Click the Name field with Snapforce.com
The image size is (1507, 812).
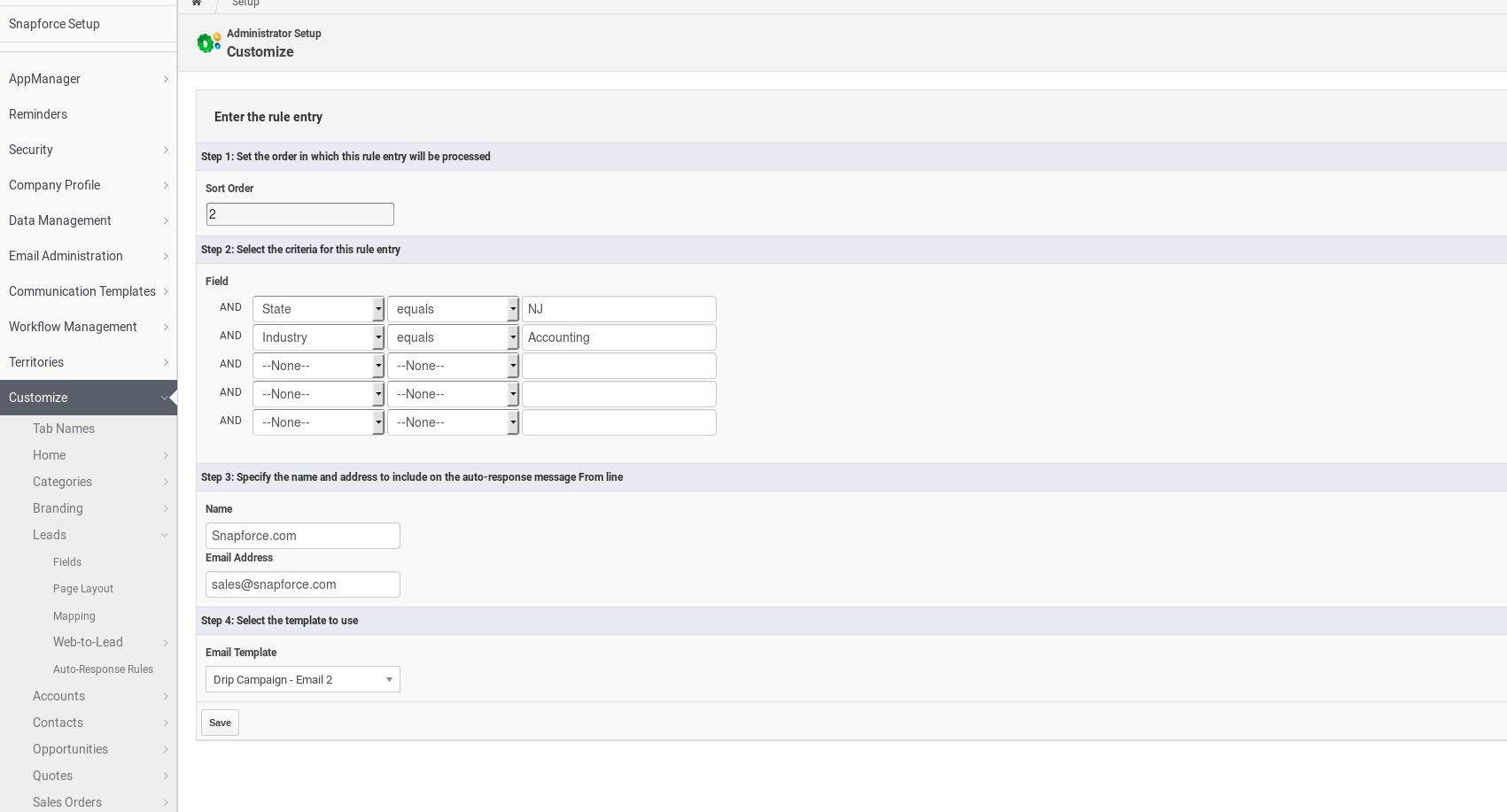click(303, 536)
